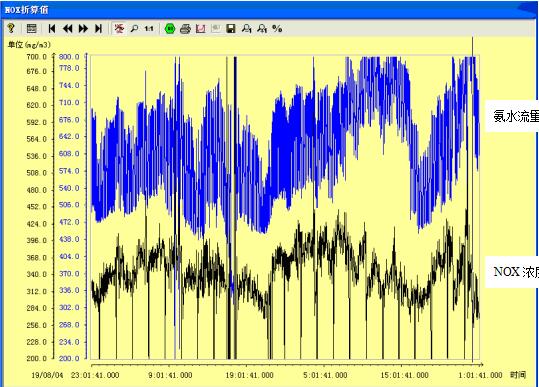
Task: Click the vertical time cursor line
Action: [473, 199]
